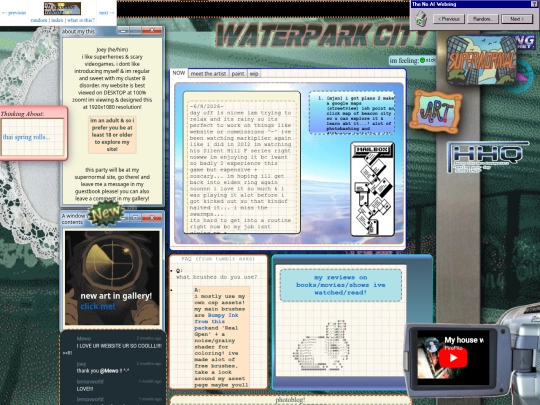Click 'LOVE!!!' comment by lemonworld
The height and width of the screenshot is (405, 540).
click(x=85, y=389)
